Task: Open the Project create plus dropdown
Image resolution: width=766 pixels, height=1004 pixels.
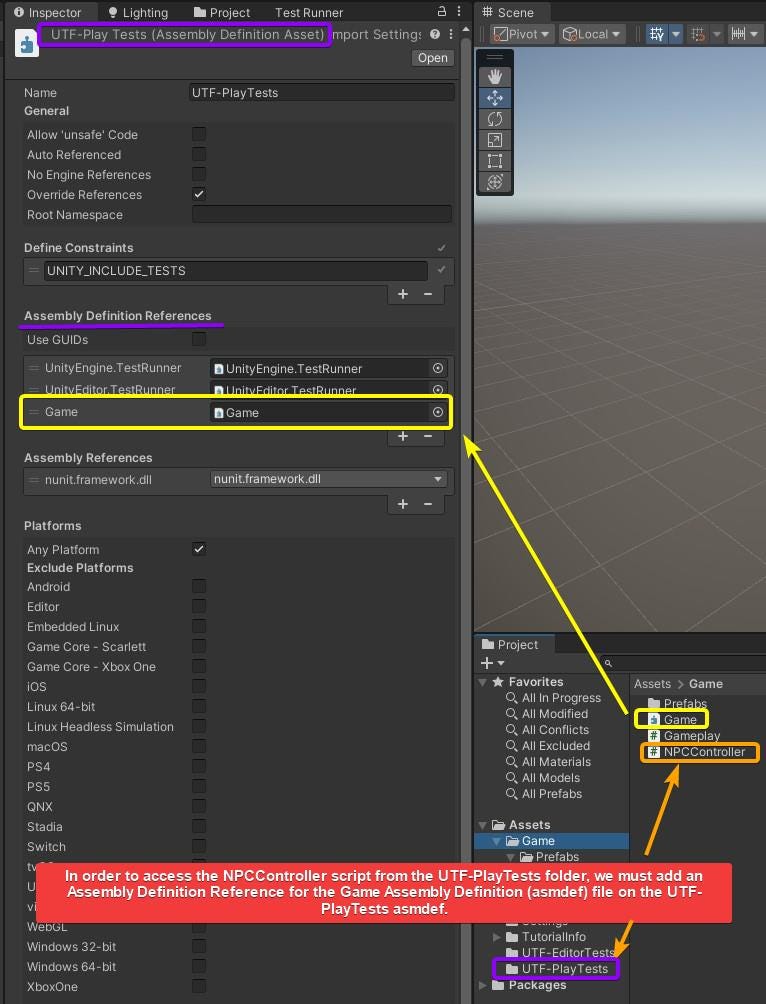Action: click(x=492, y=663)
